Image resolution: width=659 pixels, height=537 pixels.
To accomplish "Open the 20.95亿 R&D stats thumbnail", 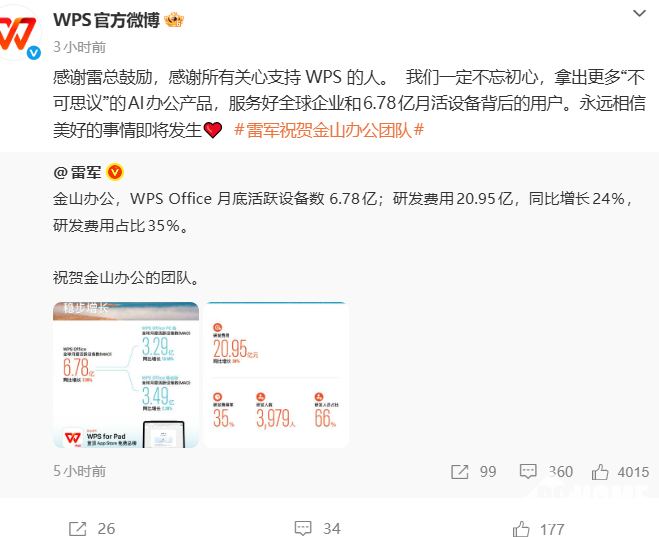I will tap(276, 375).
